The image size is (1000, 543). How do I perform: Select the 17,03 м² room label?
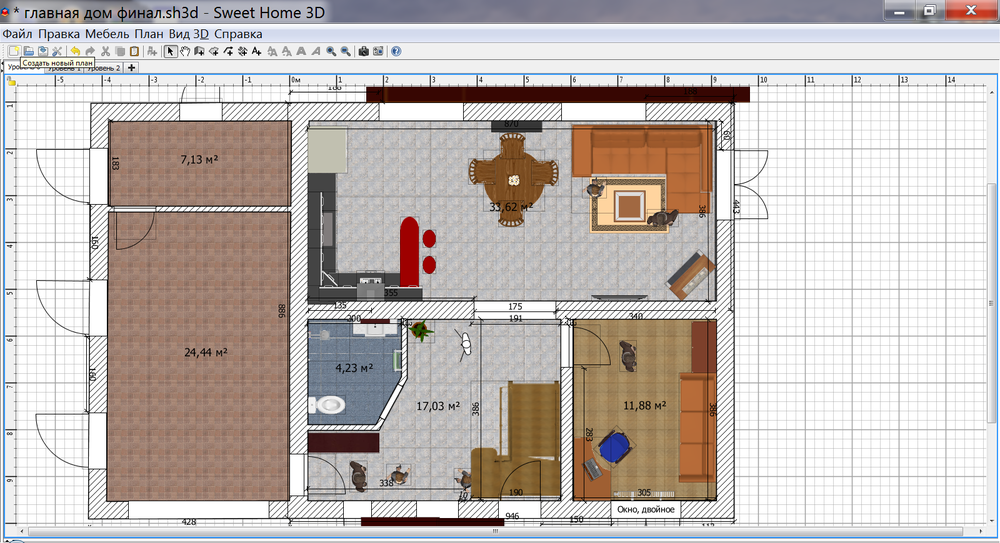438,406
